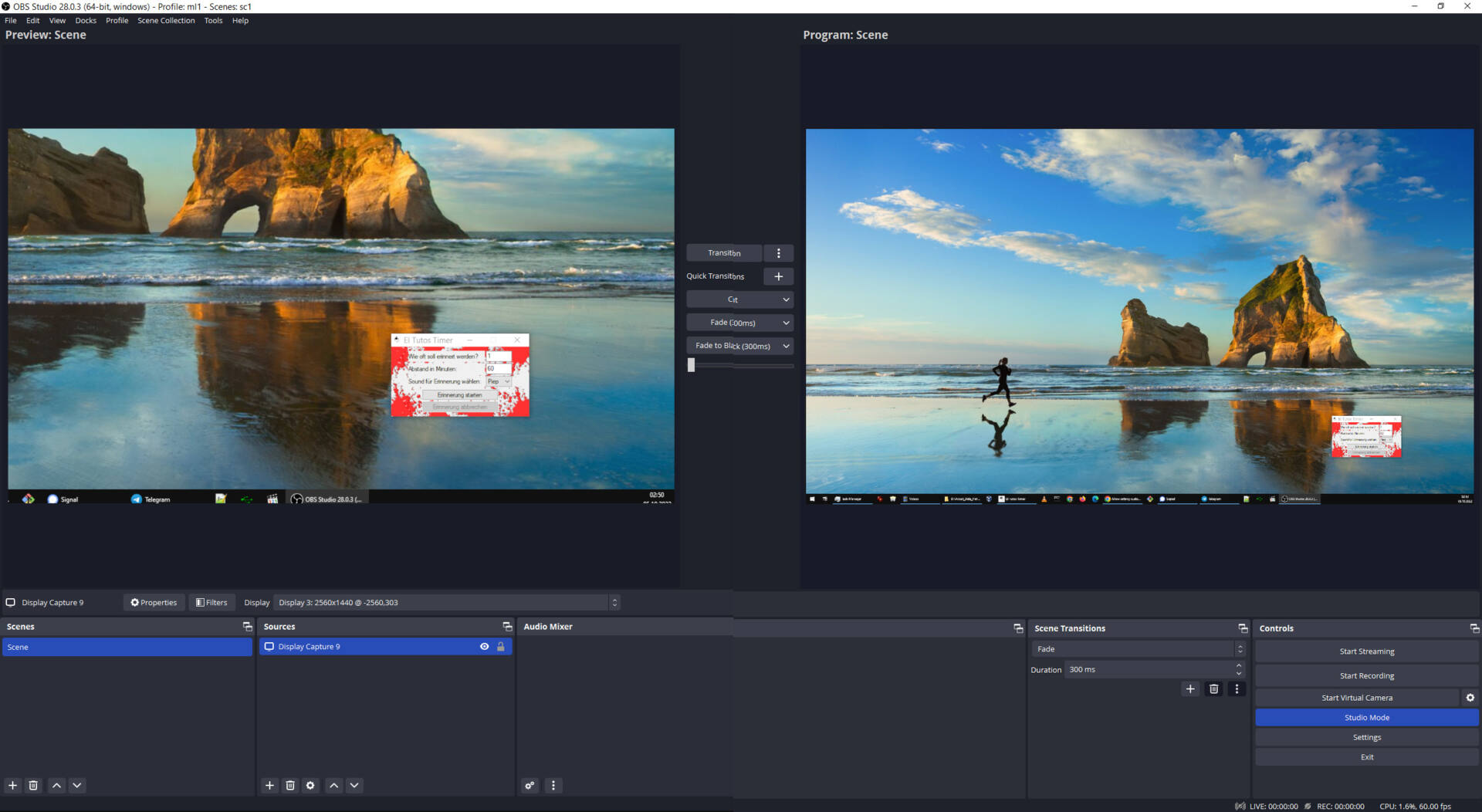Screen dimensions: 1482x812
Task: Open Audio Mixer advanced audio properties gears
Action: click(x=530, y=785)
